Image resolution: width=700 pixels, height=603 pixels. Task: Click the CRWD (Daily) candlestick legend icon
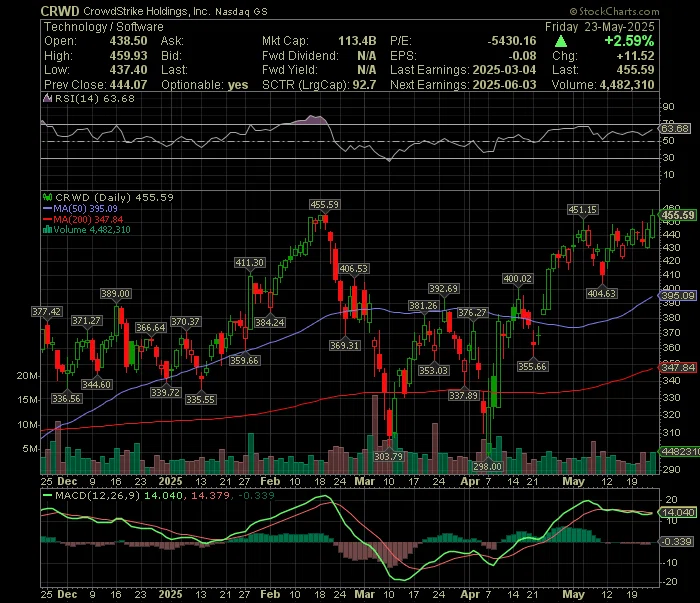pyautogui.click(x=47, y=197)
